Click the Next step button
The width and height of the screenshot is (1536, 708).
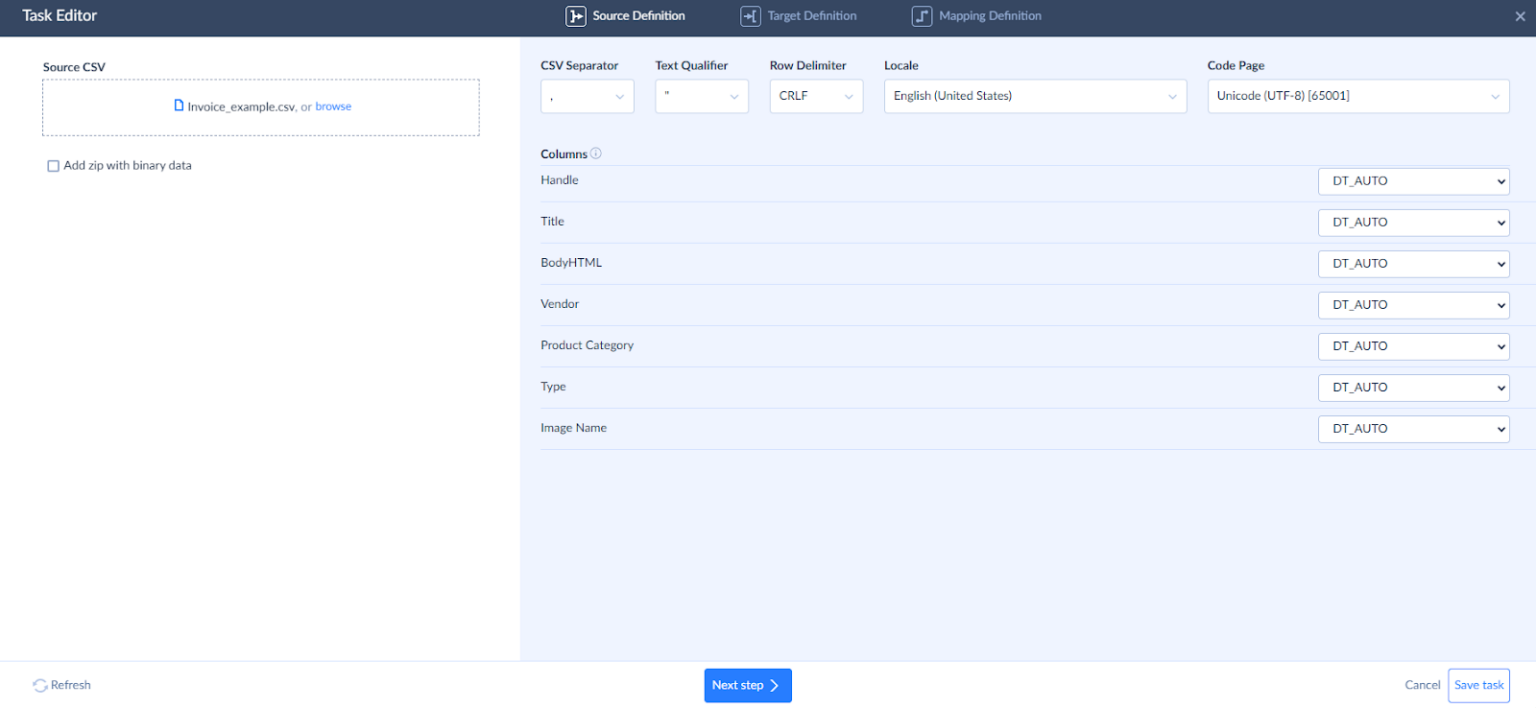[747, 685]
